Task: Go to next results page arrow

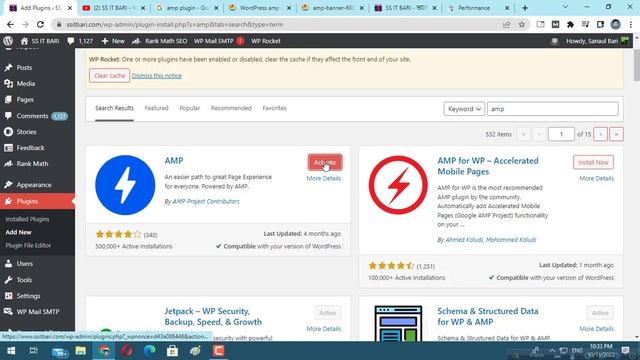Action: pyautogui.click(x=600, y=134)
